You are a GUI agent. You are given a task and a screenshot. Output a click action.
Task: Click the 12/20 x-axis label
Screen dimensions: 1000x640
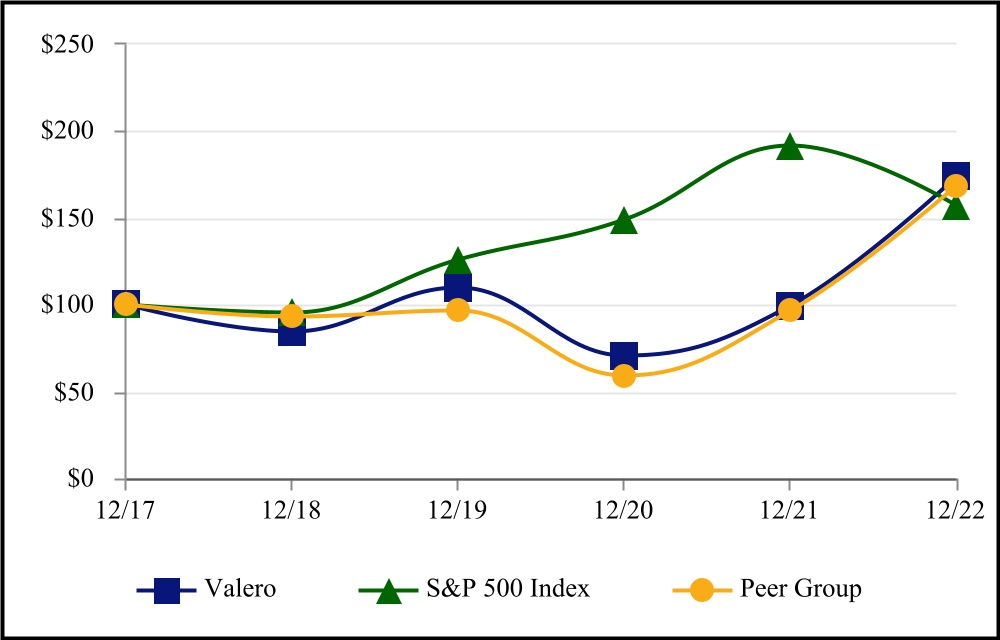pyautogui.click(x=624, y=510)
